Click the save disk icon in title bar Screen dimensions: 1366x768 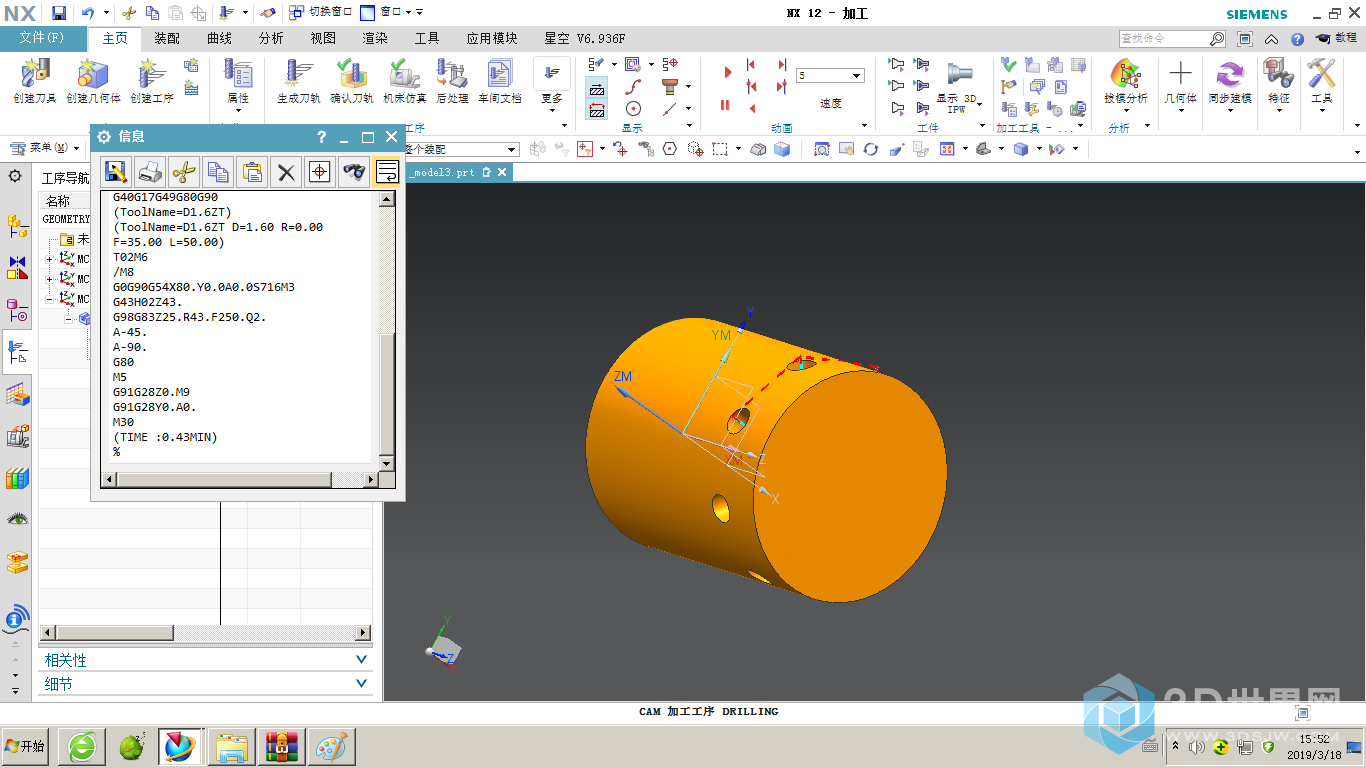(59, 12)
